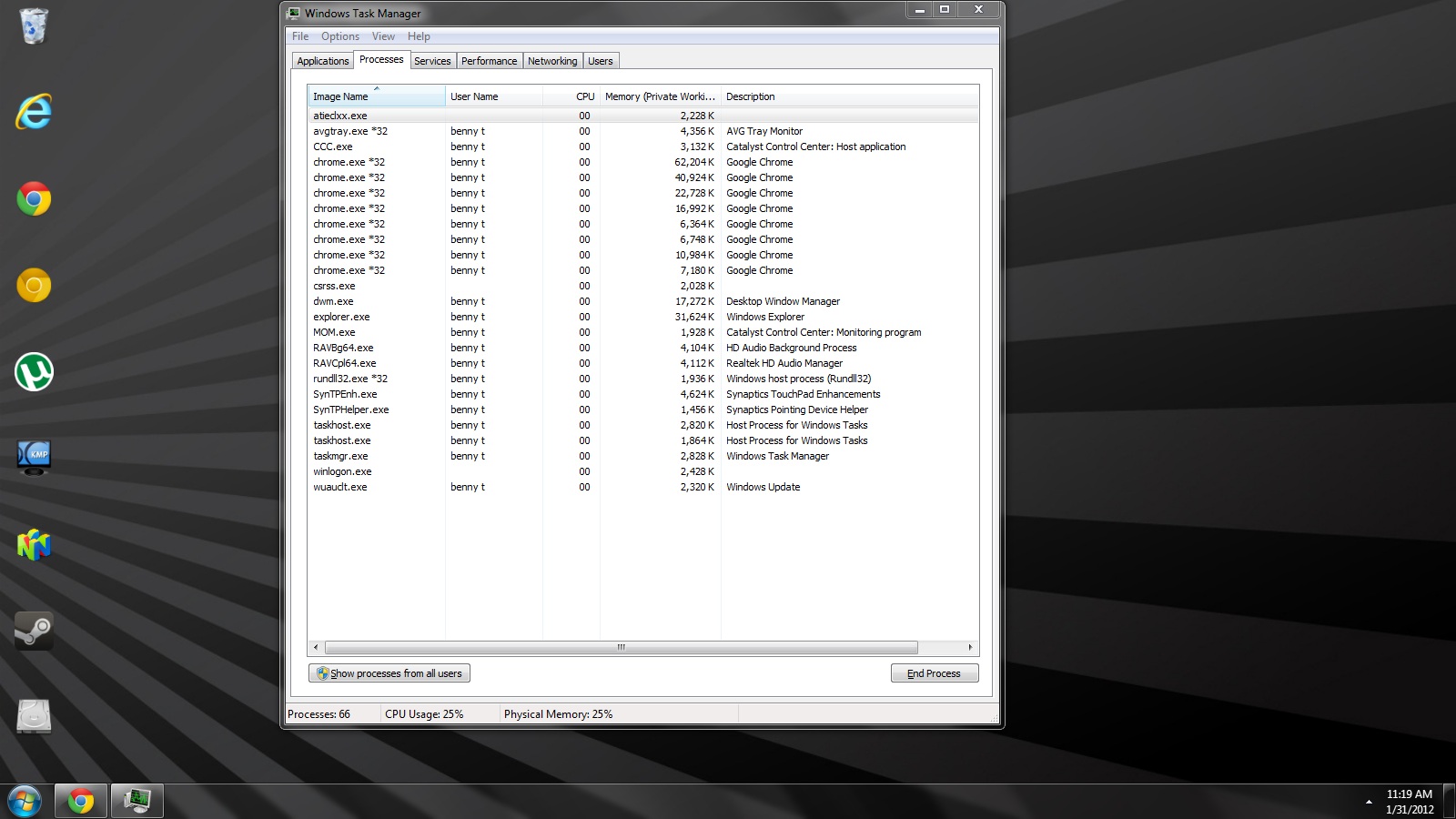Image resolution: width=1456 pixels, height=819 pixels.
Task: Select the SynTPEnh.exe process
Action: (643, 394)
